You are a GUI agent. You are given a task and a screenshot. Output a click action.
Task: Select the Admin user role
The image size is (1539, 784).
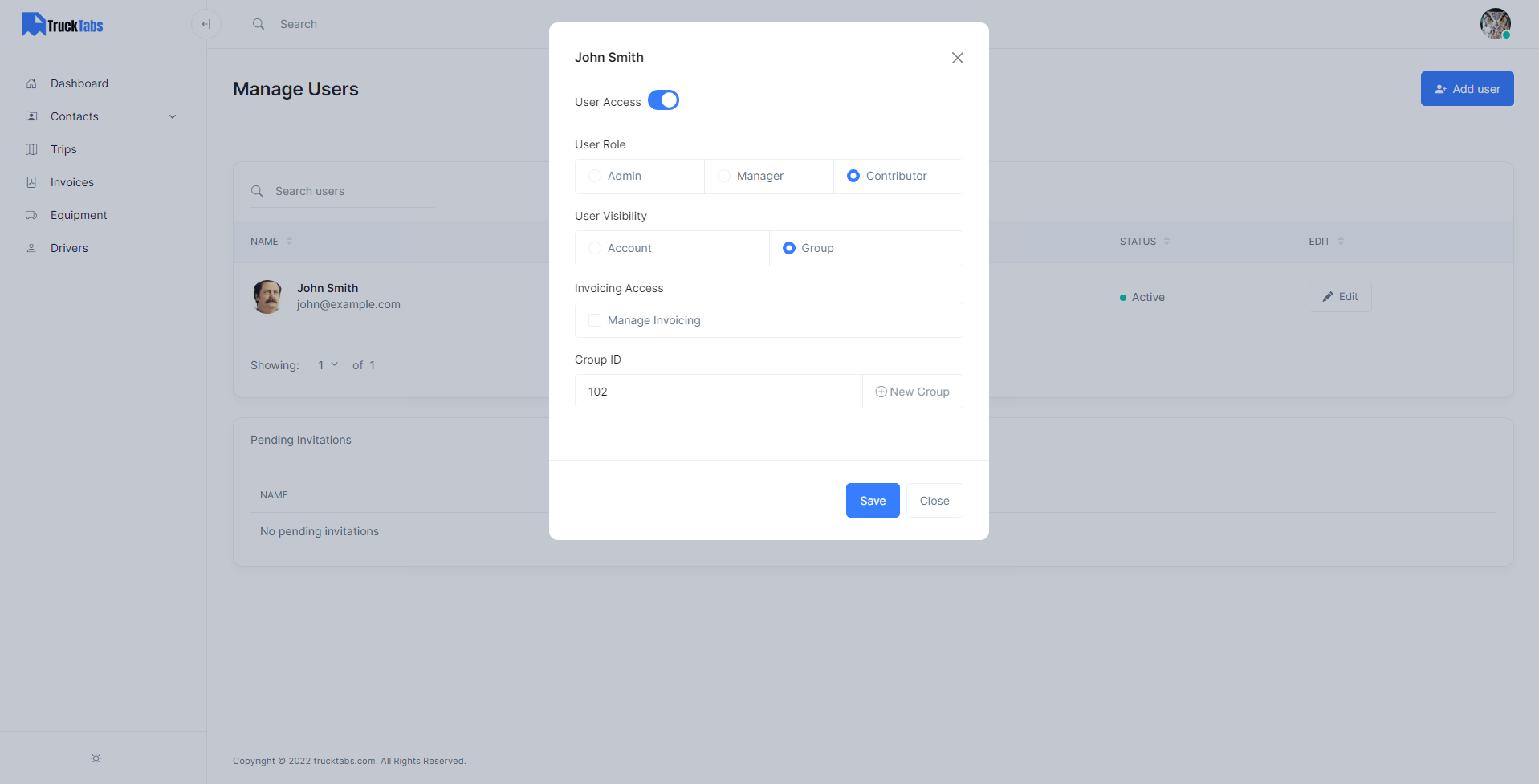[x=595, y=176]
